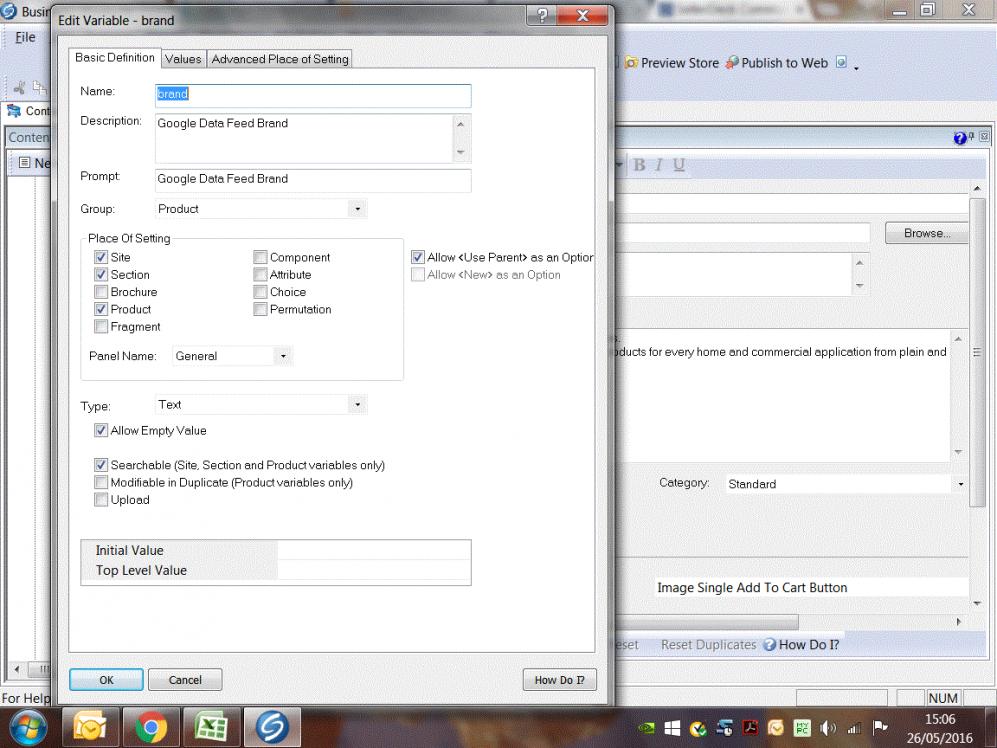The height and width of the screenshot is (748, 997).
Task: Click the Preview Store toolbar icon
Action: [631, 63]
